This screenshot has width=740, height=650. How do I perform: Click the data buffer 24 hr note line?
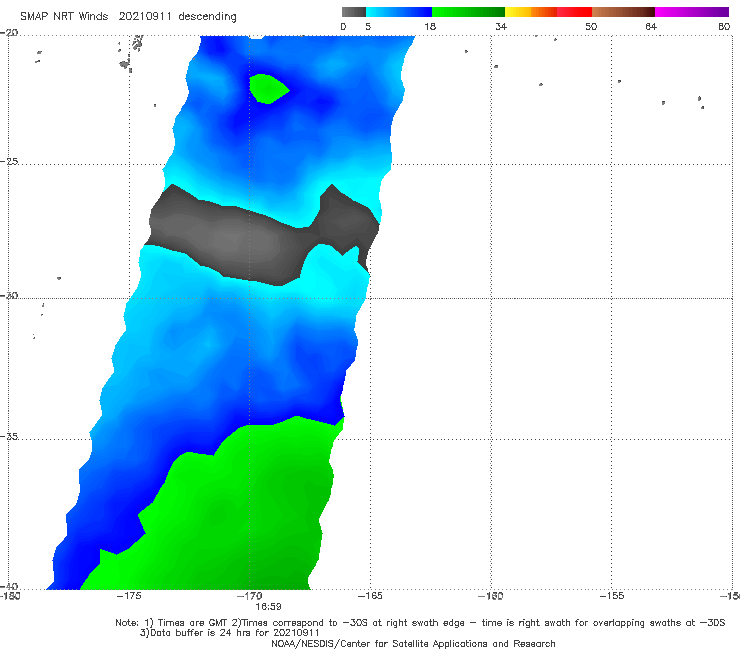click(229, 633)
